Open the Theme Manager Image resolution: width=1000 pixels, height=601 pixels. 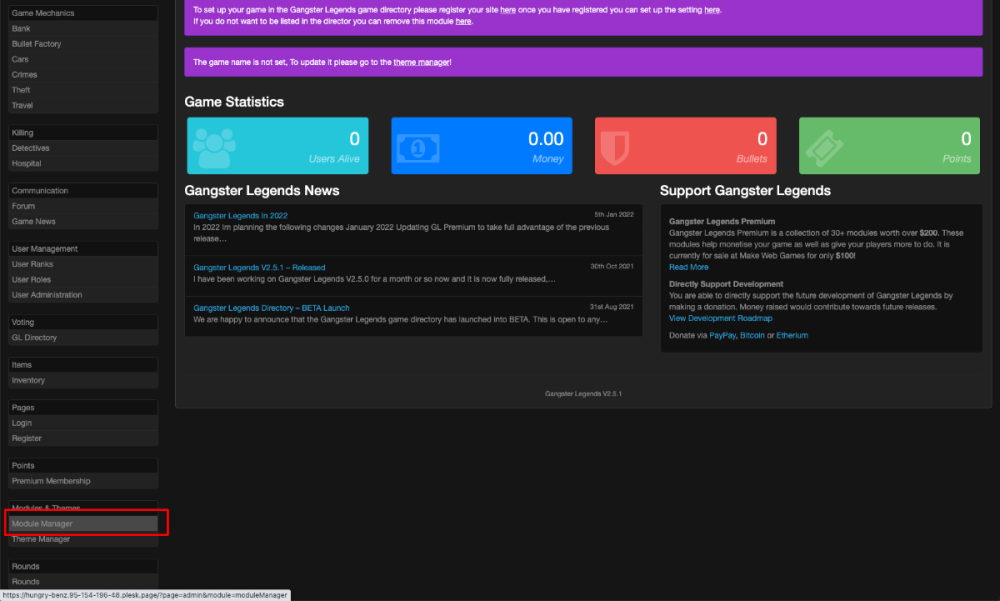(40, 538)
